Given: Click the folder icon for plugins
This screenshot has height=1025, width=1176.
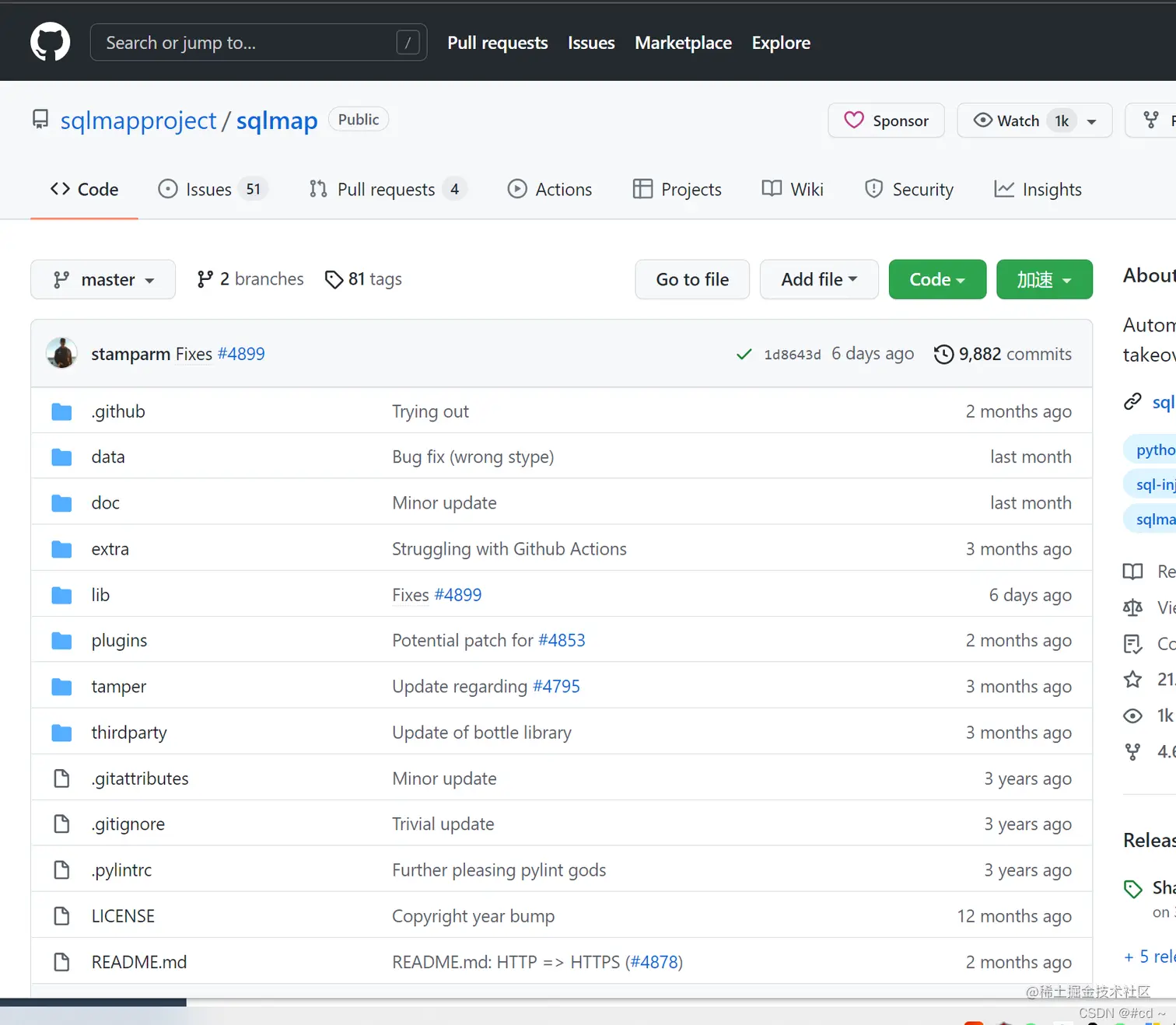Looking at the screenshot, I should (61, 641).
